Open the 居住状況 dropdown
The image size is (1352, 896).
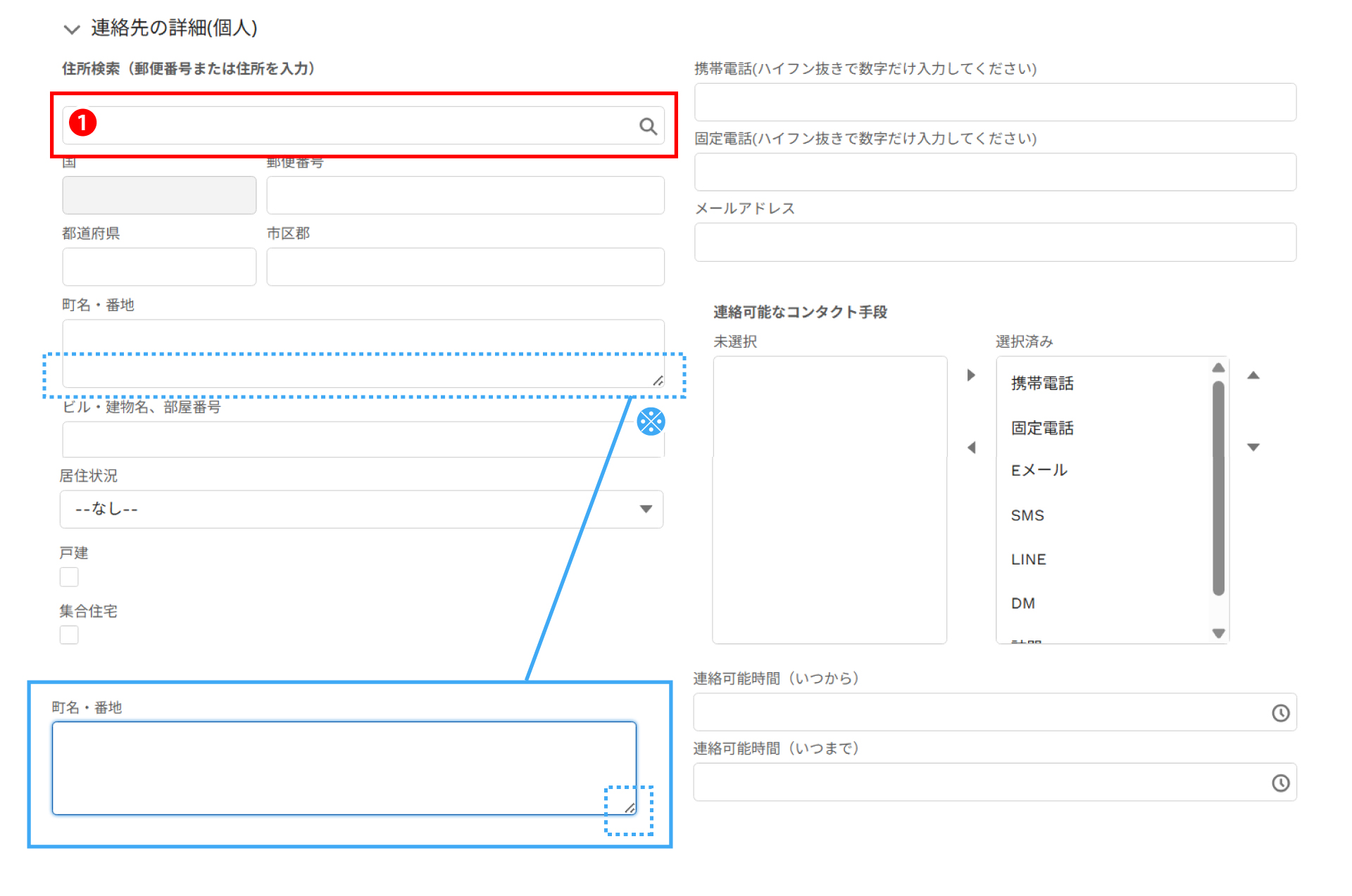(361, 509)
